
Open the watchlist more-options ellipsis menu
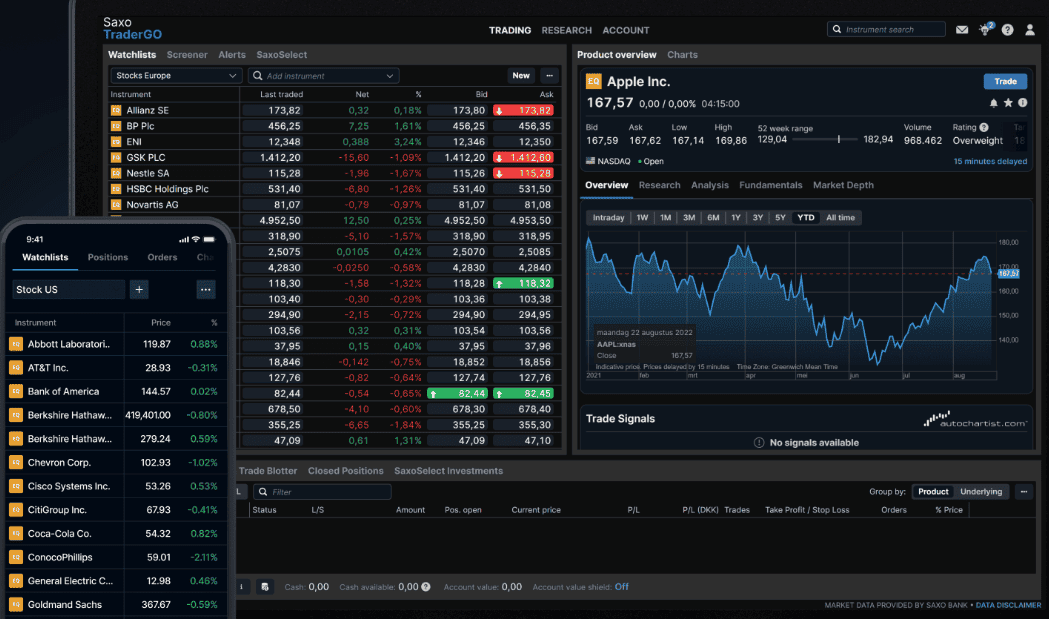549,75
